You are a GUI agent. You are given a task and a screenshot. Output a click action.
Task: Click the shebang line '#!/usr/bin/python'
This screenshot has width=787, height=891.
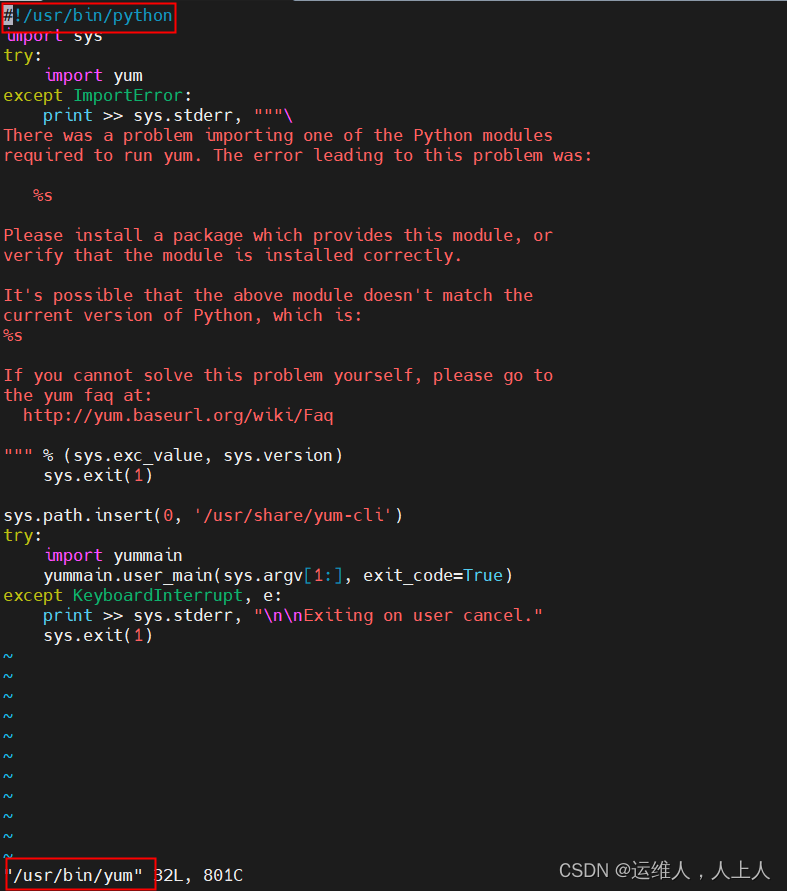click(x=88, y=15)
